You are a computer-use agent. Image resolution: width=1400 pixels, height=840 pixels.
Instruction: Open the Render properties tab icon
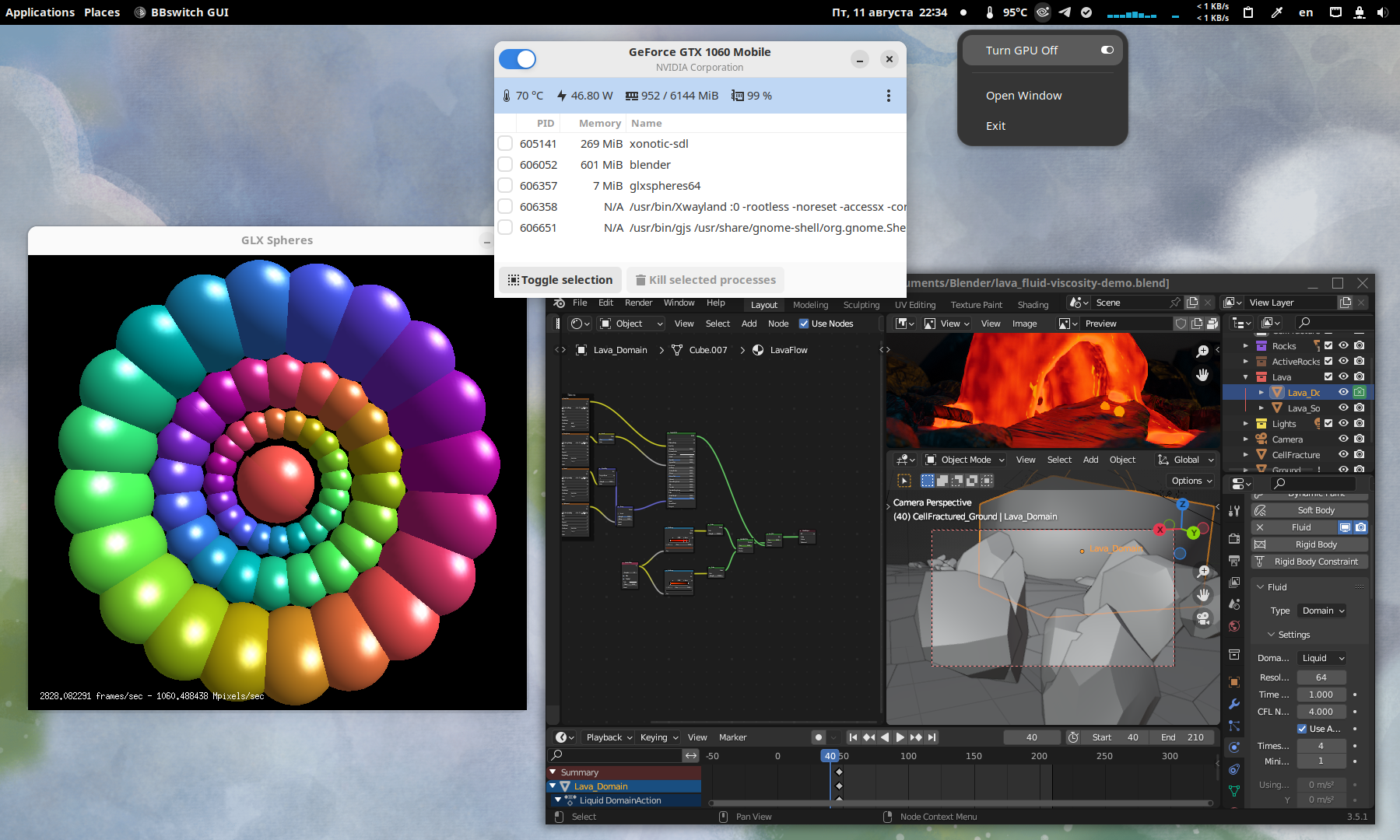pos(1234,538)
